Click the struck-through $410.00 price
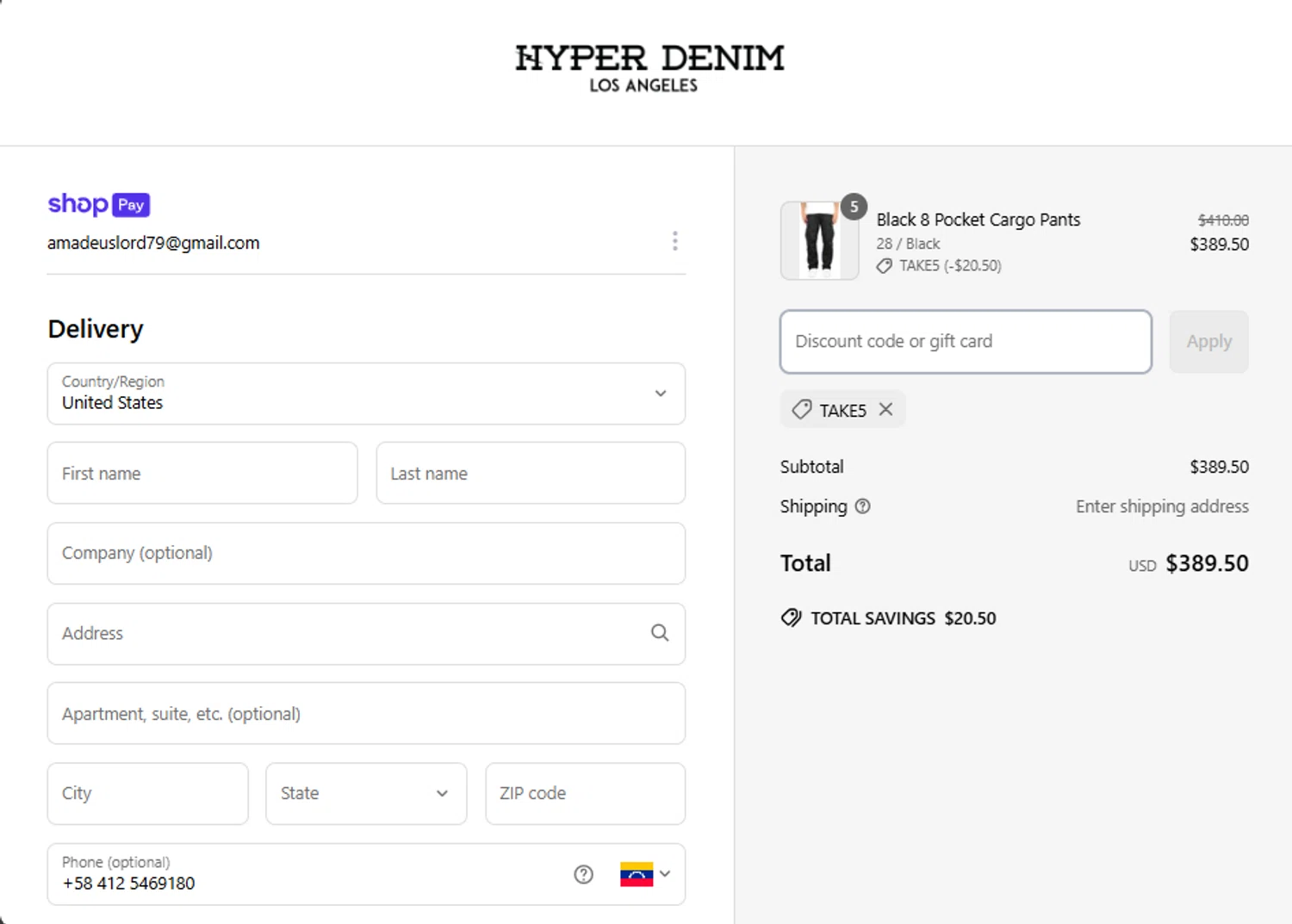This screenshot has width=1292, height=924. pos(1223,220)
